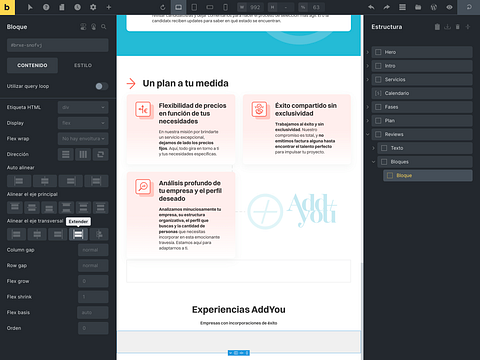Click the plus icon to add element
The height and width of the screenshot is (360, 480).
(109, 7)
